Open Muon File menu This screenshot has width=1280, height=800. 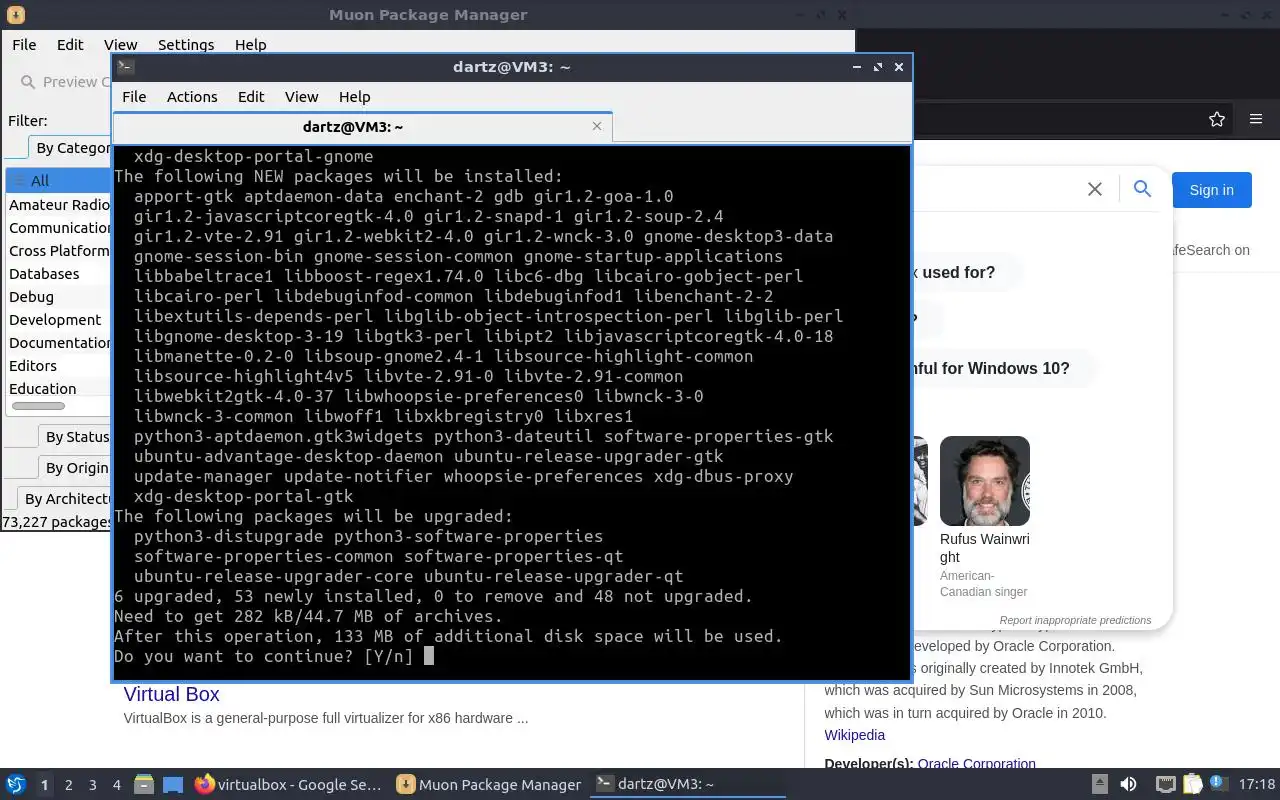coord(24,45)
